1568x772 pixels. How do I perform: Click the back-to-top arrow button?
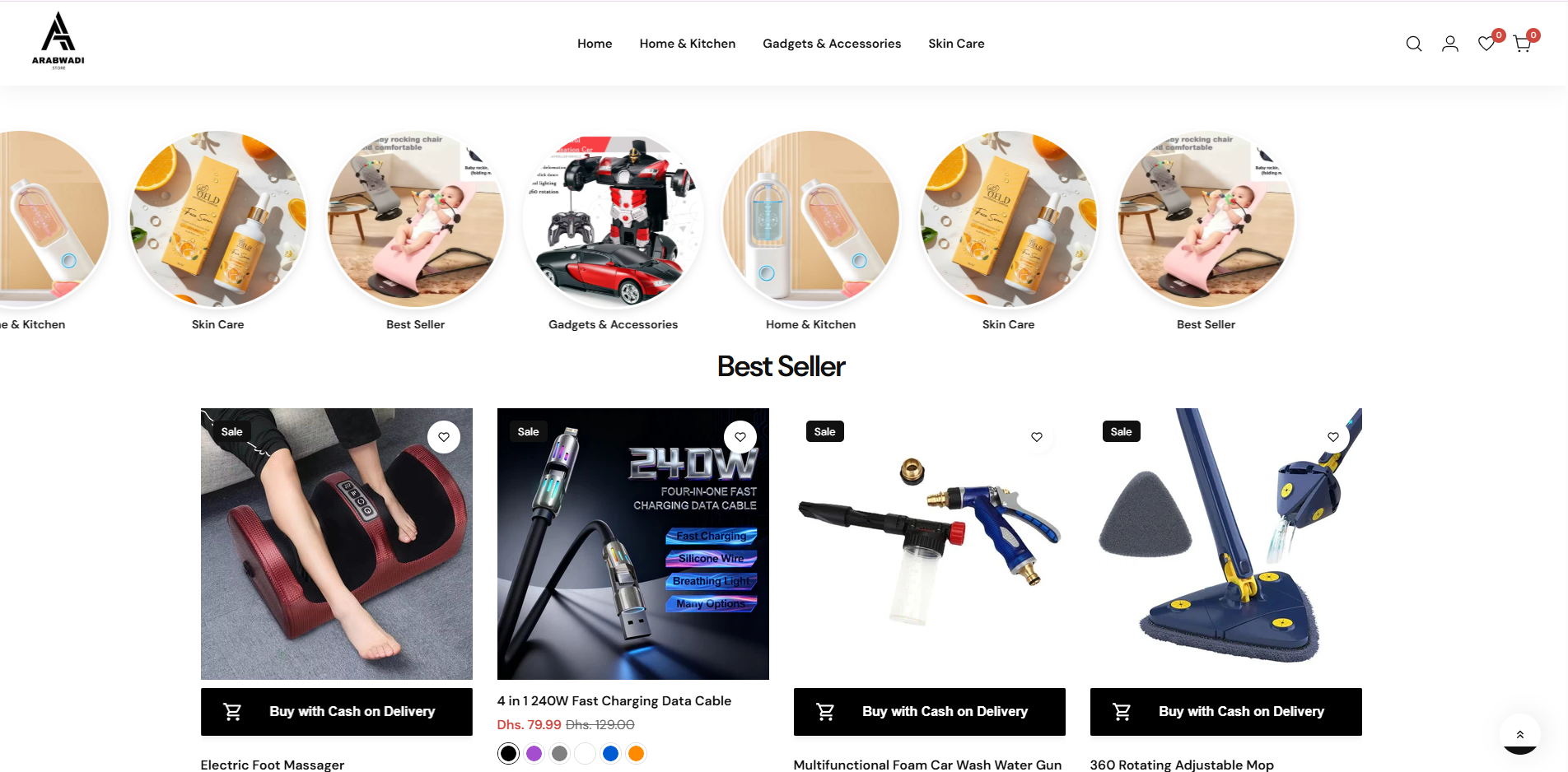(x=1520, y=734)
